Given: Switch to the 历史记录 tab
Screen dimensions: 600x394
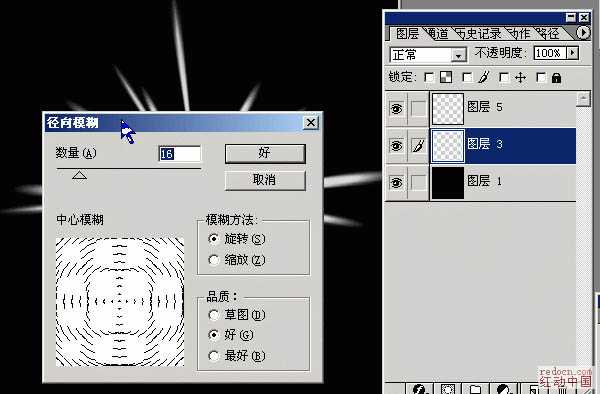Looking at the screenshot, I should point(479,34).
